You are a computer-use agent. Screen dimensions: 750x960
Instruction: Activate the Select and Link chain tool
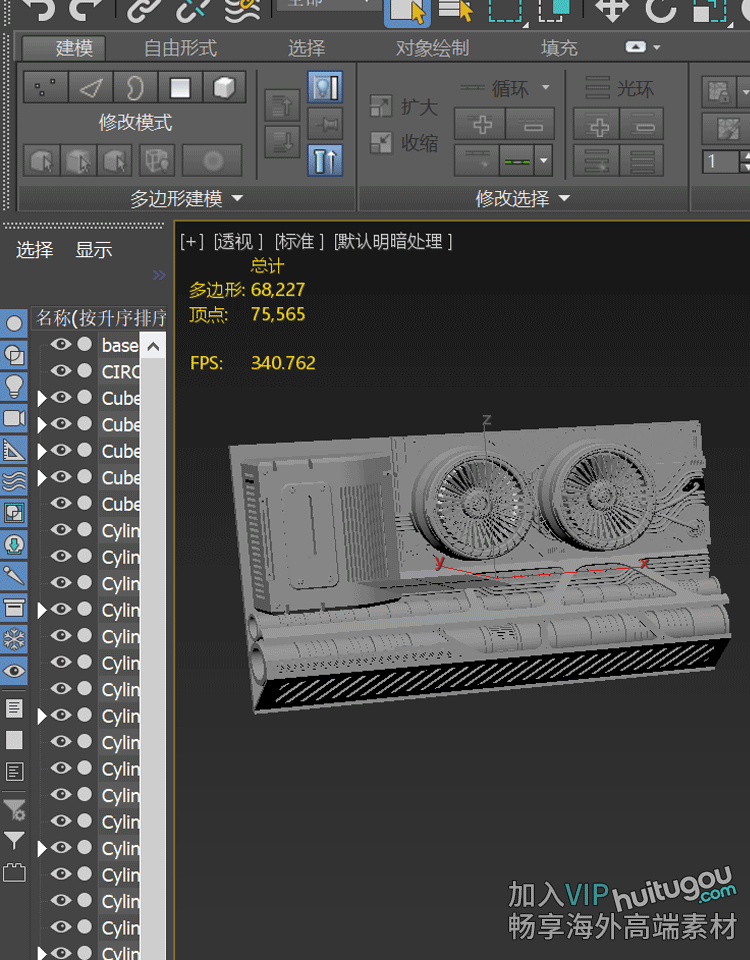click(x=144, y=10)
